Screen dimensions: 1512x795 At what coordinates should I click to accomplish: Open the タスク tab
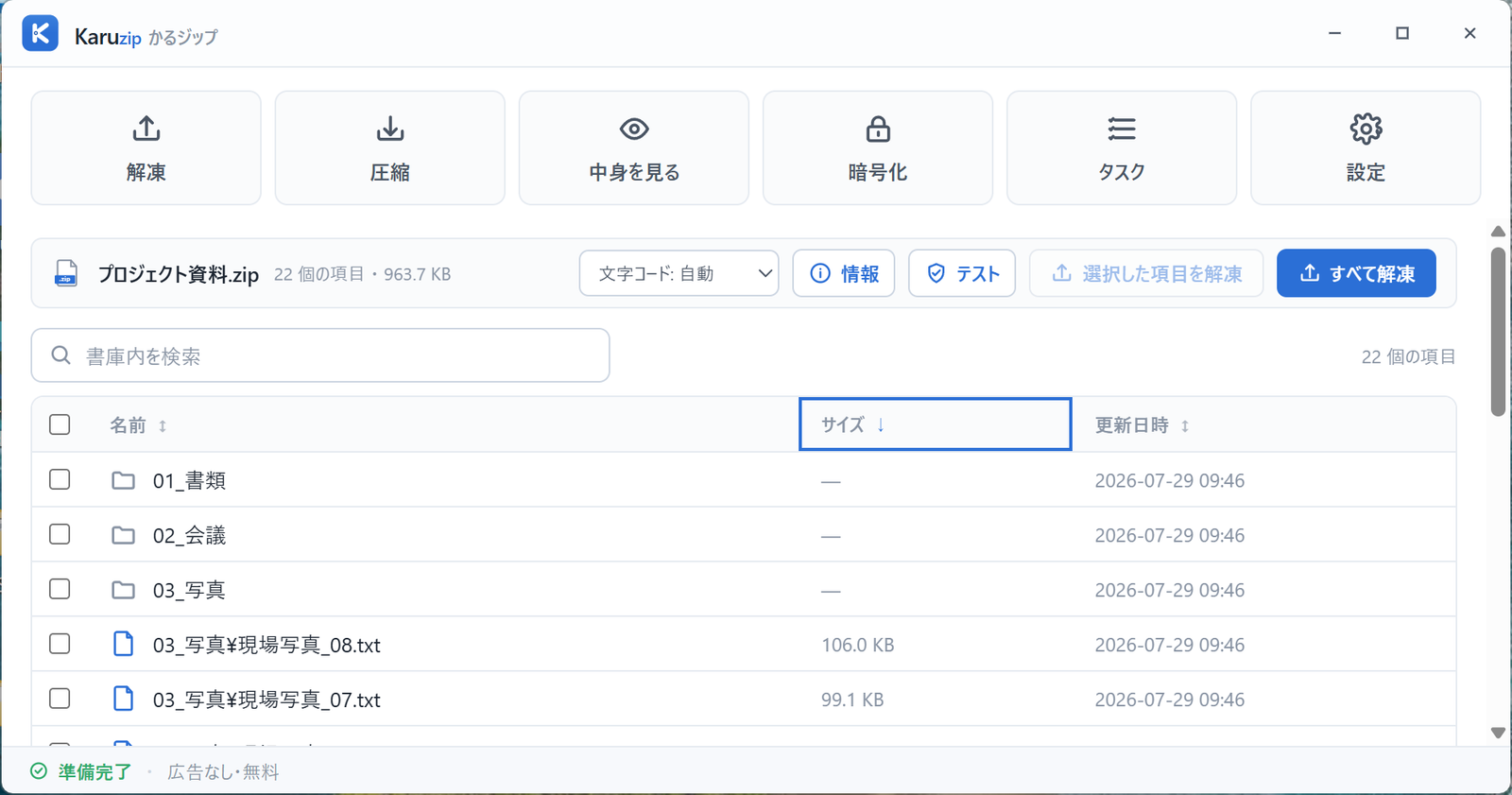1121,147
